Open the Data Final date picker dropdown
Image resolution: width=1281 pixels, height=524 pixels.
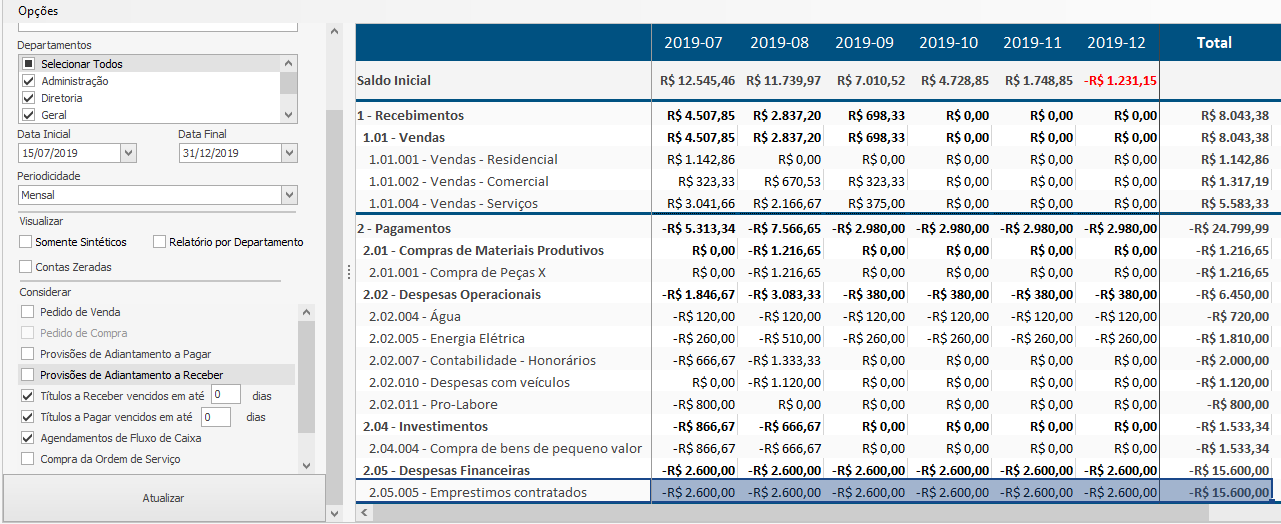coord(289,153)
